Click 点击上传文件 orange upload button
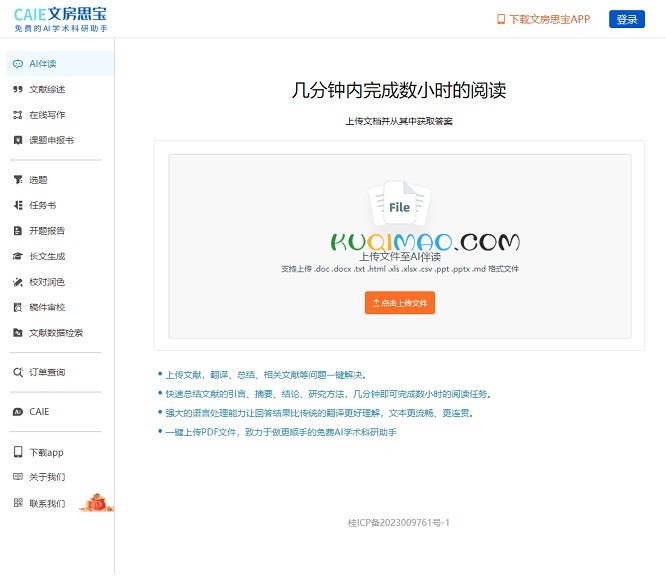This screenshot has height=582, width=666. pos(400,303)
